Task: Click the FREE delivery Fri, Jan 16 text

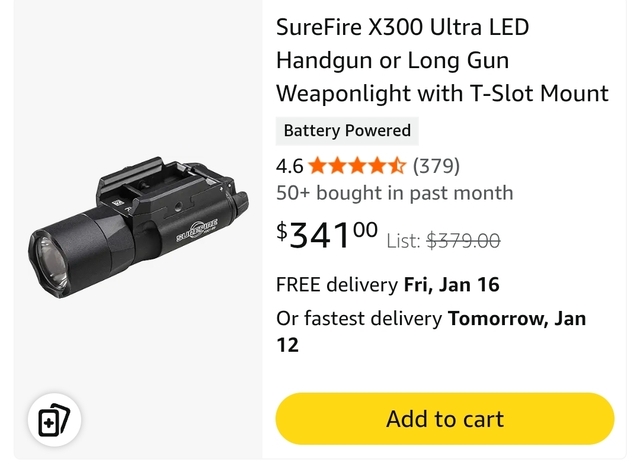Action: click(x=387, y=285)
